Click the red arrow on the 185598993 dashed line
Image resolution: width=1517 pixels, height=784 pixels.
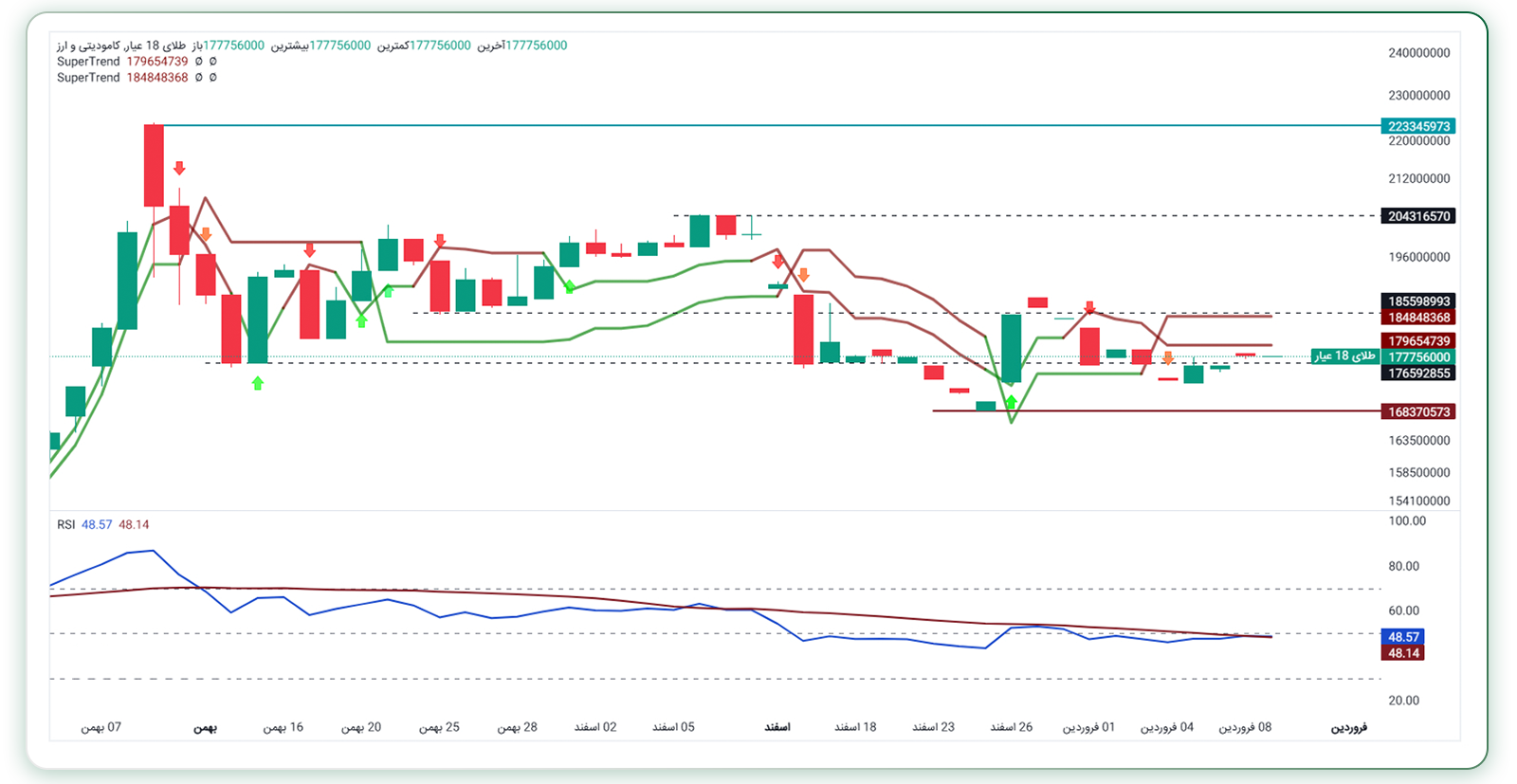pyautogui.click(x=1089, y=307)
